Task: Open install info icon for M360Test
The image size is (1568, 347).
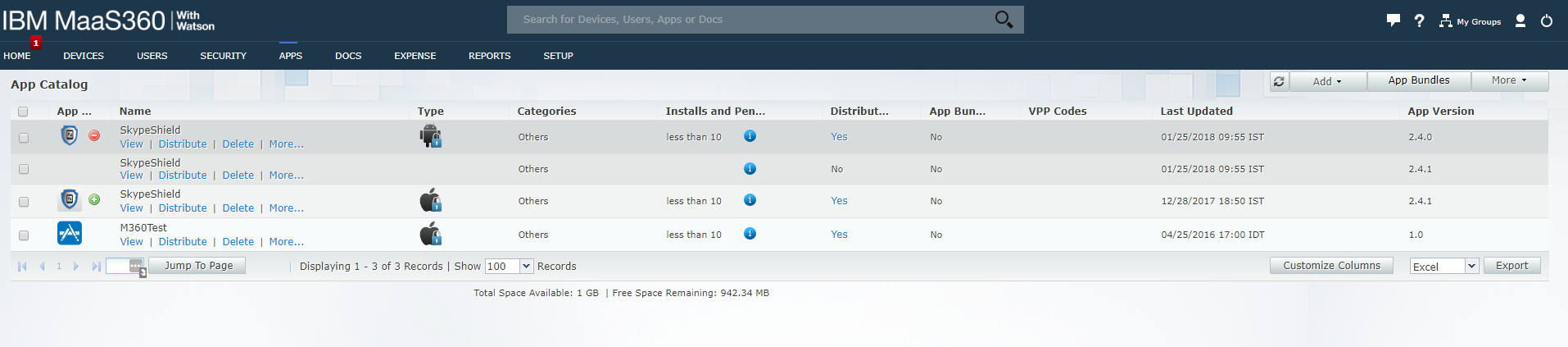Action: point(750,234)
